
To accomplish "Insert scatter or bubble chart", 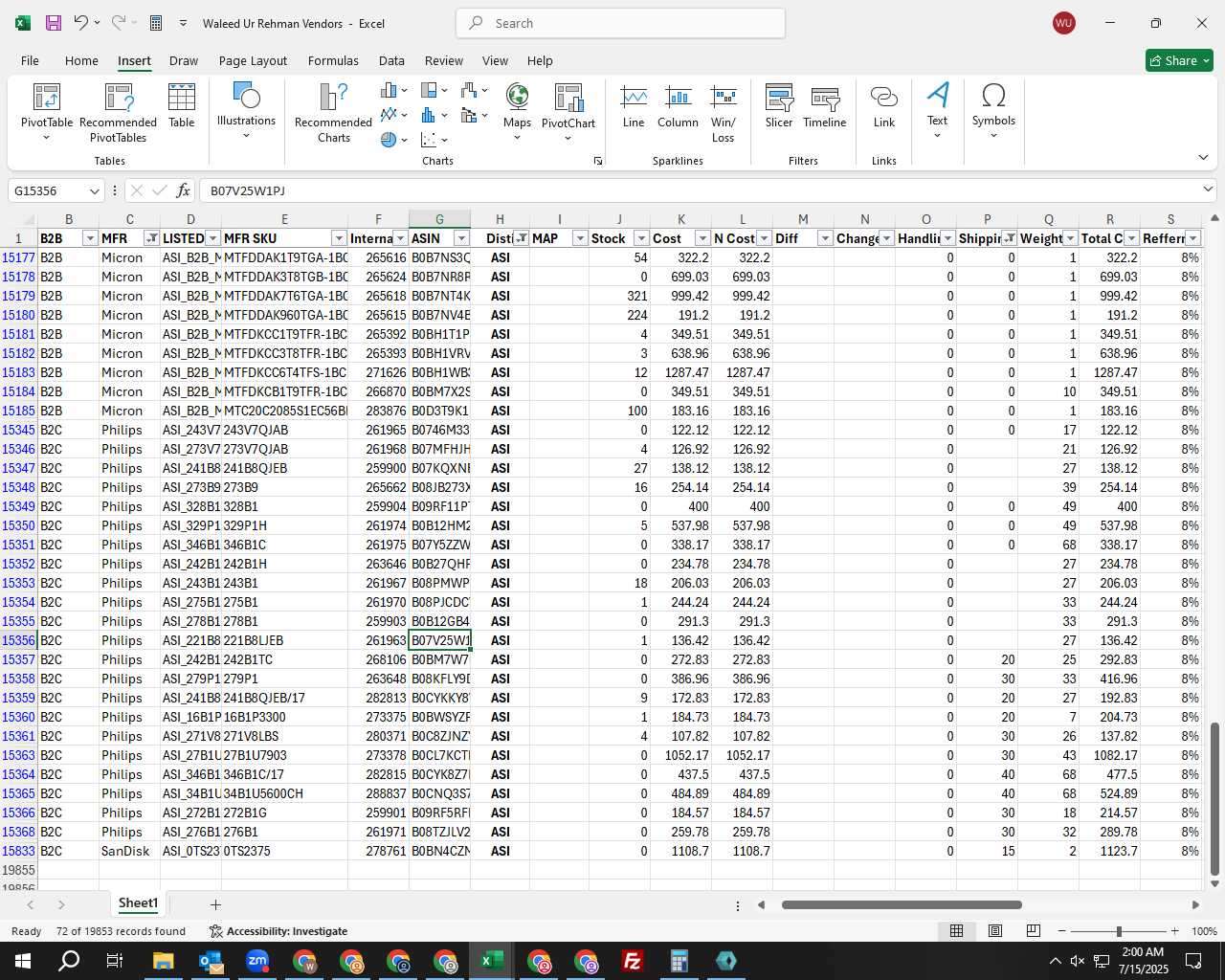I will (434, 140).
